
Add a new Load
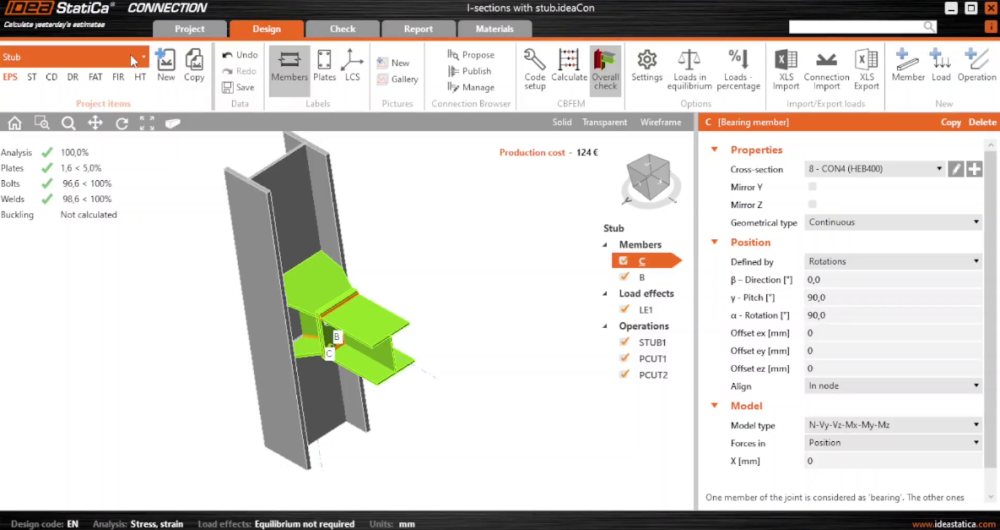pyautogui.click(x=941, y=65)
